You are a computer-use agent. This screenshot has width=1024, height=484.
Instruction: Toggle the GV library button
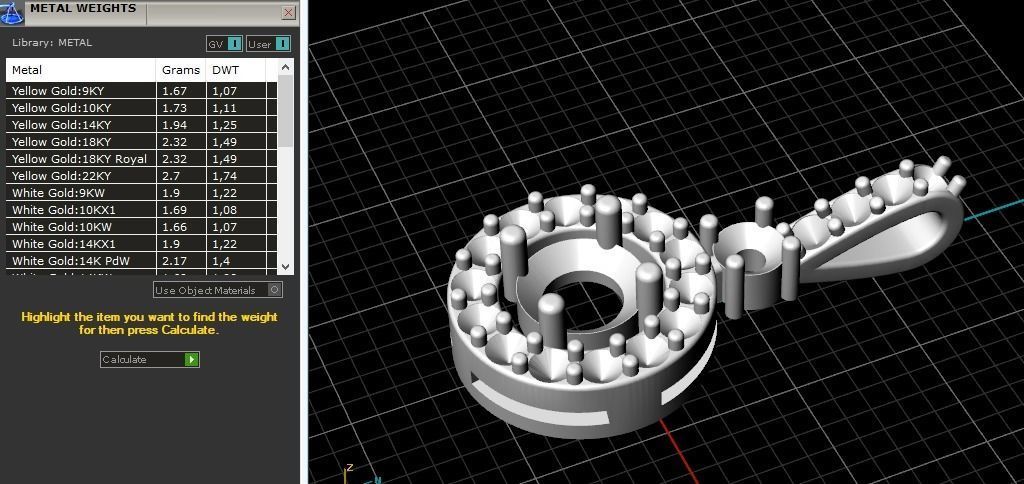(224, 44)
